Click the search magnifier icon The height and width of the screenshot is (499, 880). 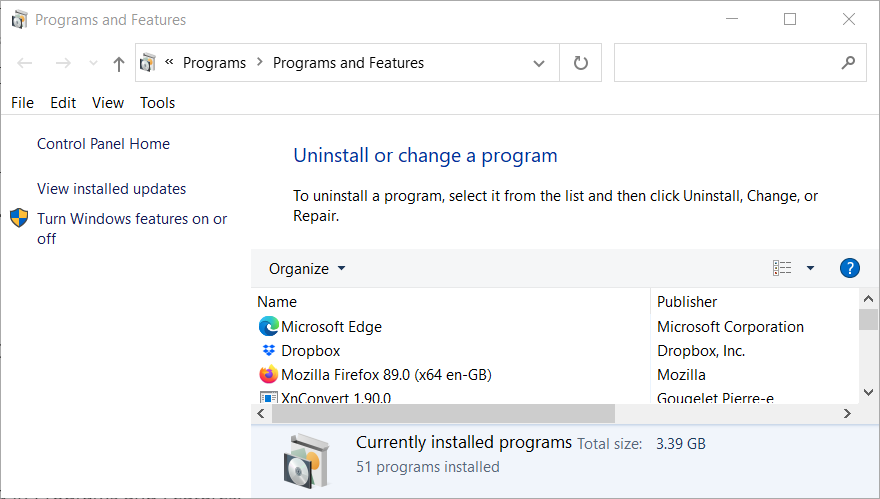click(849, 63)
